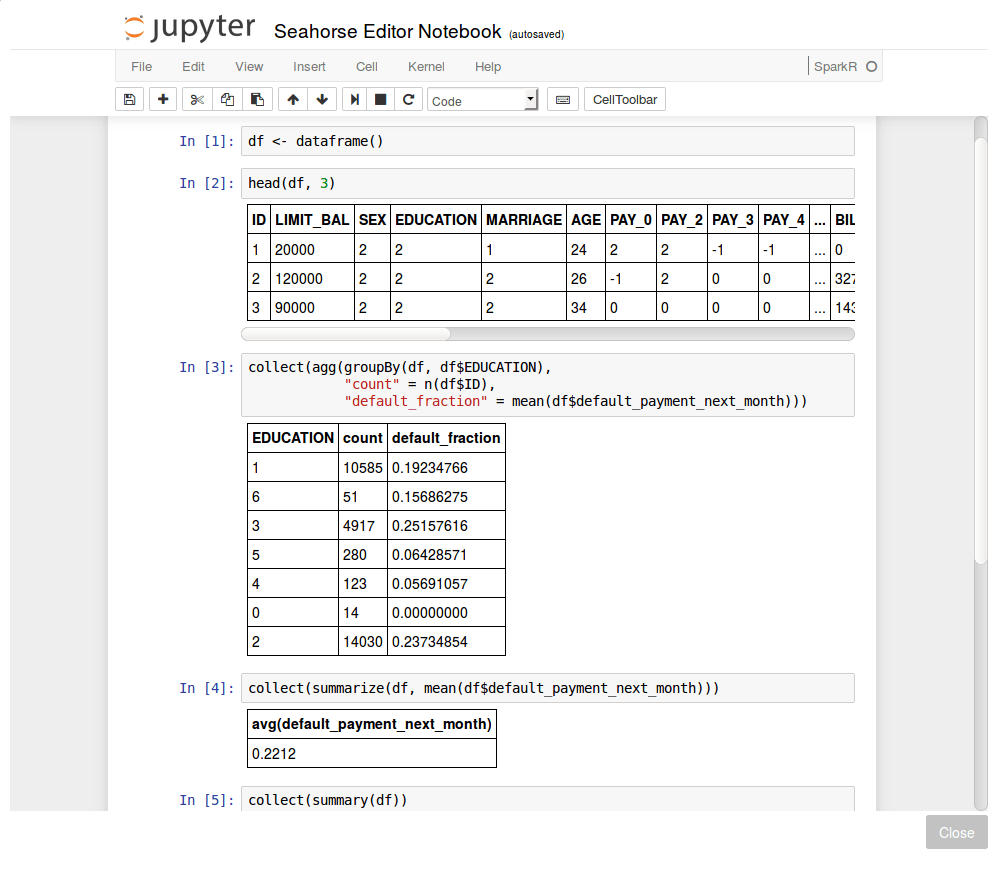Open the command palette keyboard icon
The height and width of the screenshot is (879, 992).
pos(563,100)
